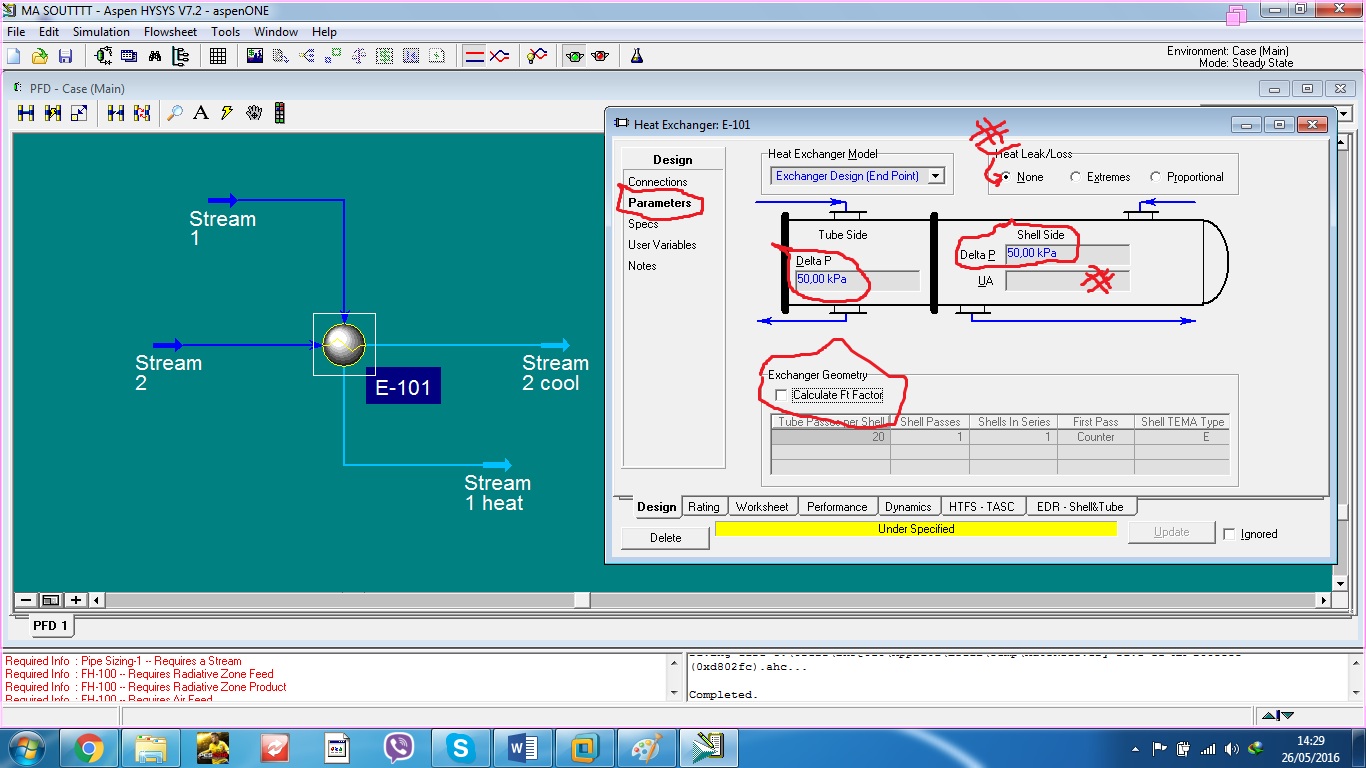
Task: Enable the Calculate Ft Factor checkbox
Action: pos(781,395)
